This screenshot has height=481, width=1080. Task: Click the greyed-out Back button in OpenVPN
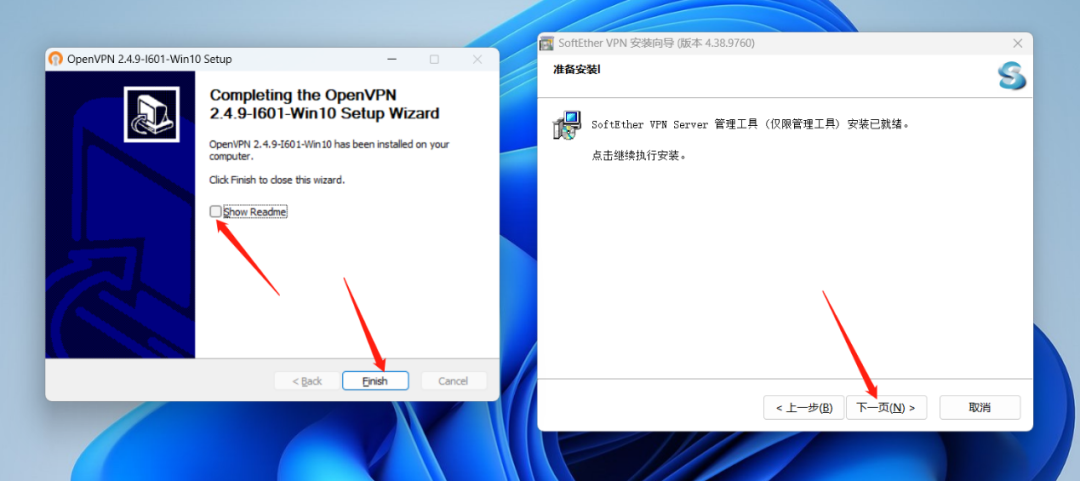[307, 380]
